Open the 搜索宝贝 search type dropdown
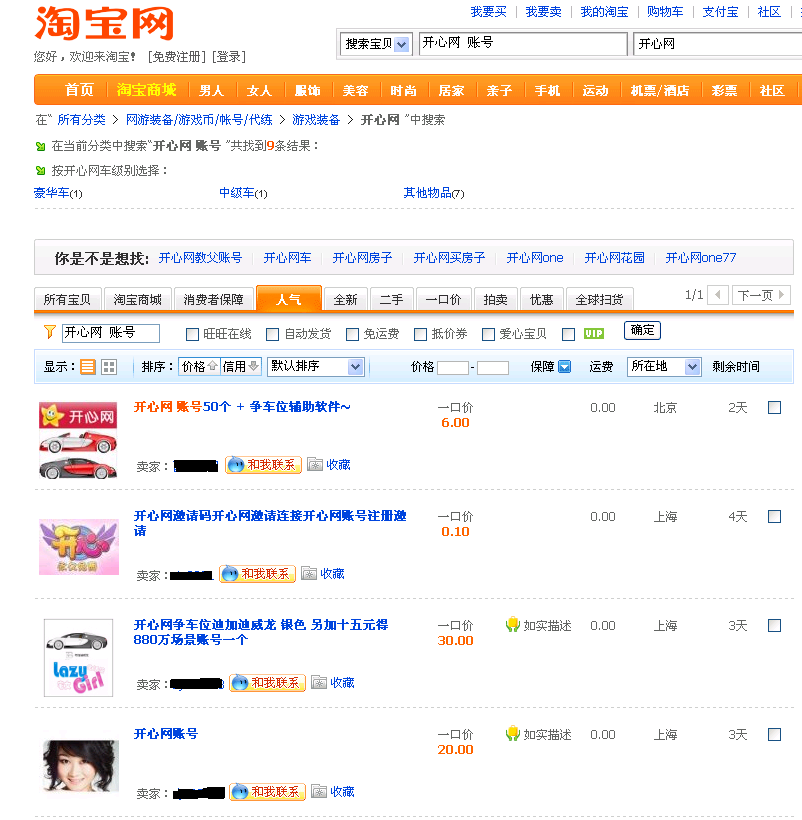Image resolution: width=802 pixels, height=820 pixels. [x=376, y=44]
